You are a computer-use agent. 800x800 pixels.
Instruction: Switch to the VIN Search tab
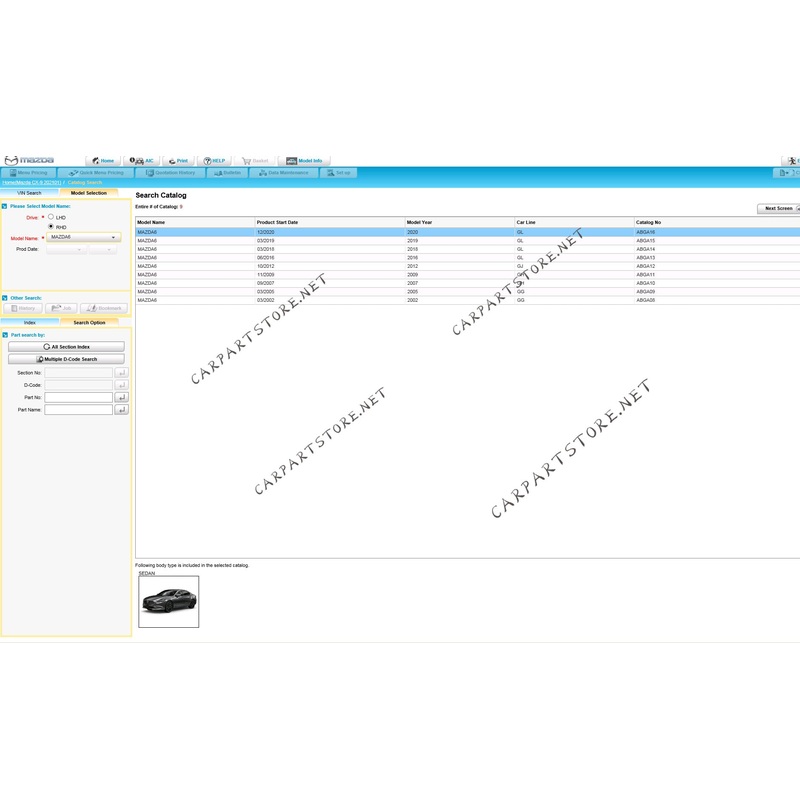[x=29, y=193]
